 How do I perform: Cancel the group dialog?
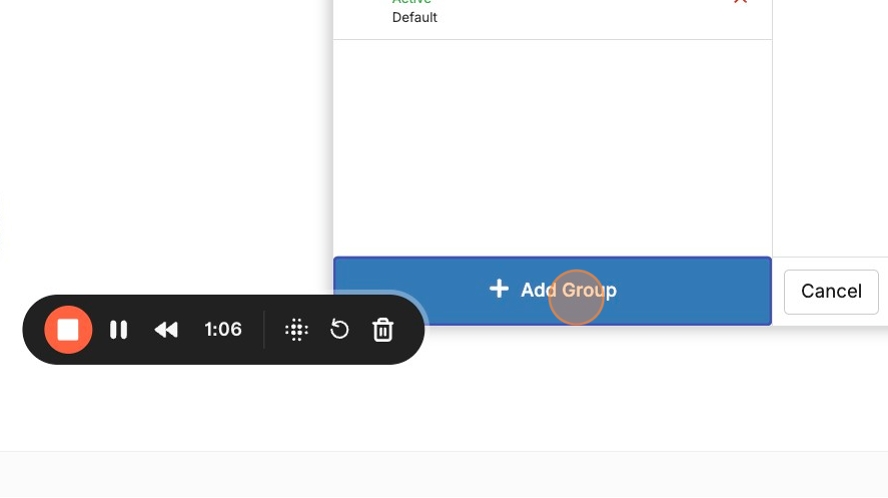831,291
